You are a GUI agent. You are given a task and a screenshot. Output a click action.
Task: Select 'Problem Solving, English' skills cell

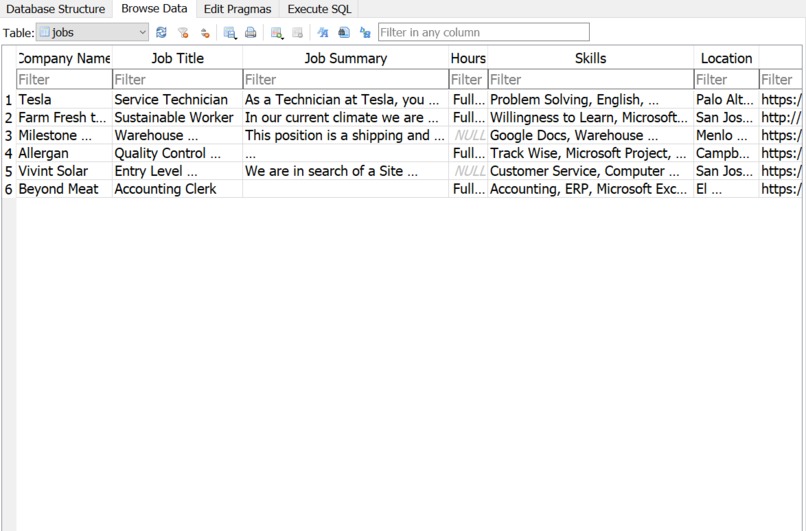tap(591, 100)
